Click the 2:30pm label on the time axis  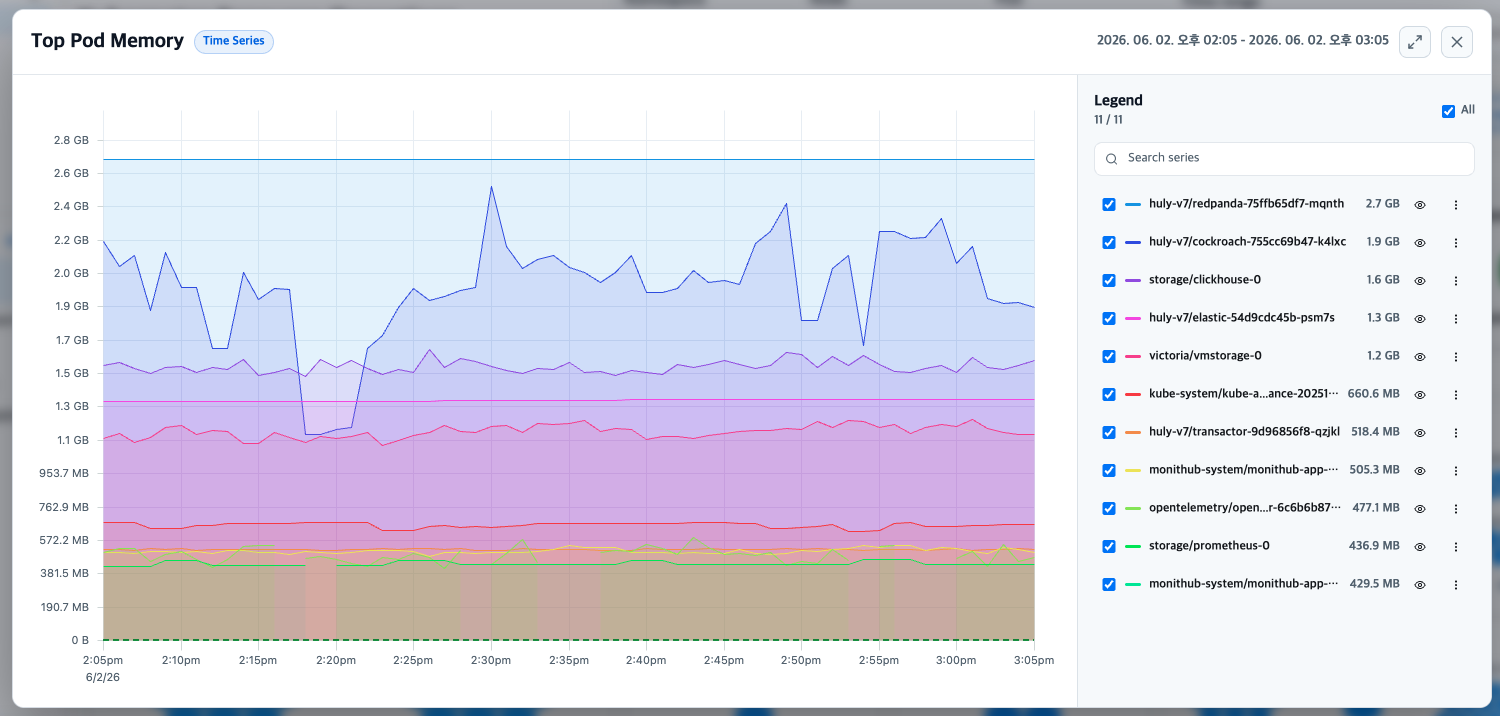(x=490, y=661)
